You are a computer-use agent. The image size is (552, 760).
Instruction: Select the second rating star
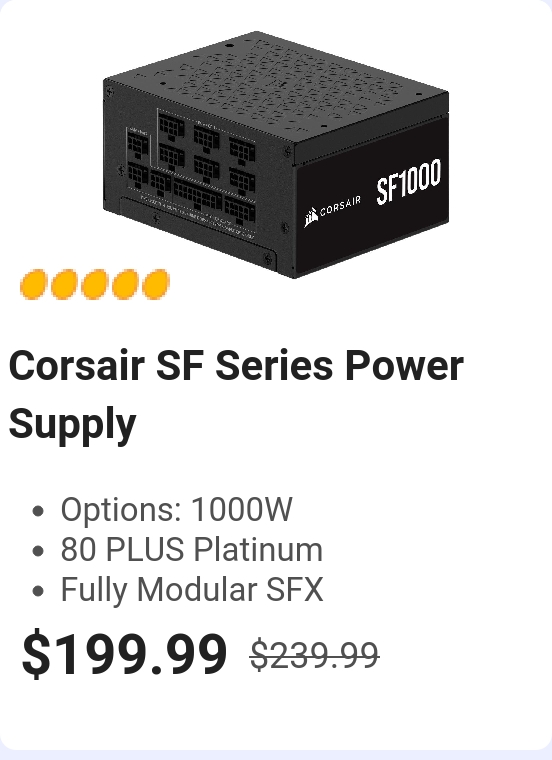pyautogui.click(x=63, y=285)
